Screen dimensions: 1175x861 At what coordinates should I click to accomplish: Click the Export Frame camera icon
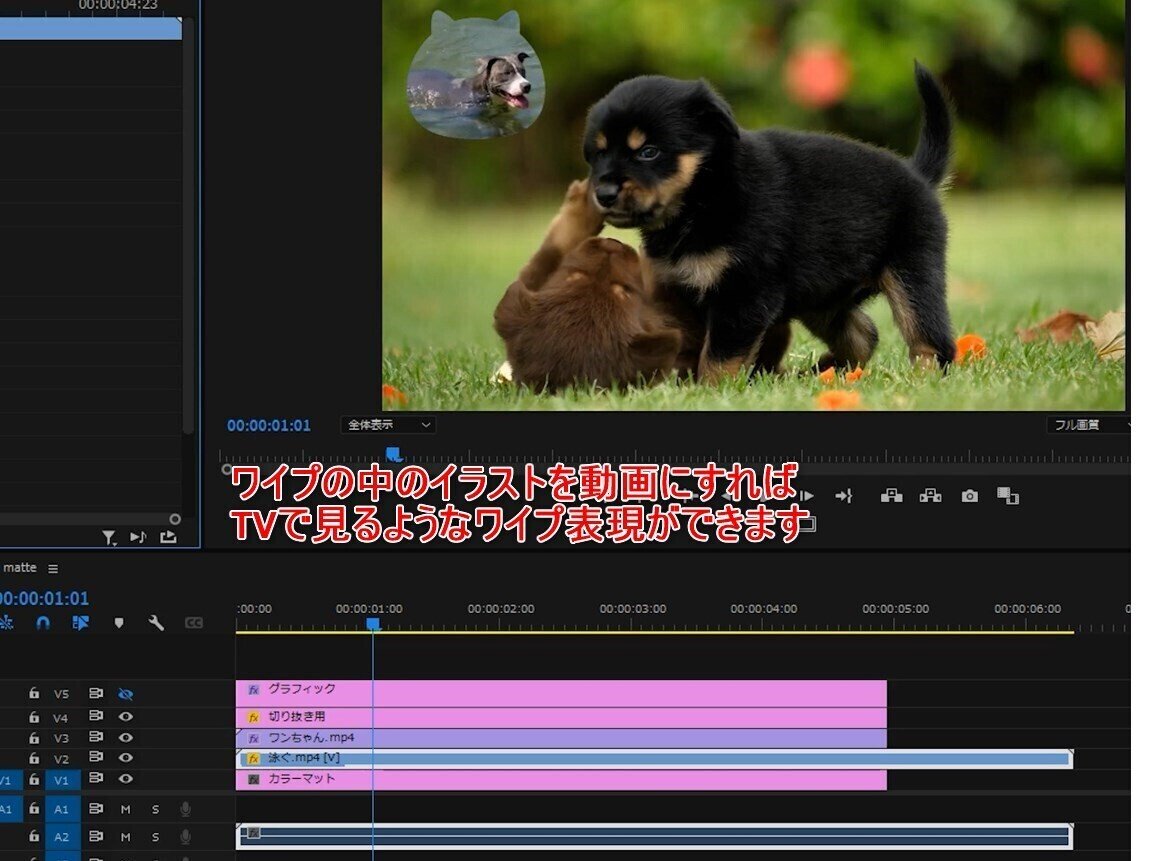(x=970, y=496)
